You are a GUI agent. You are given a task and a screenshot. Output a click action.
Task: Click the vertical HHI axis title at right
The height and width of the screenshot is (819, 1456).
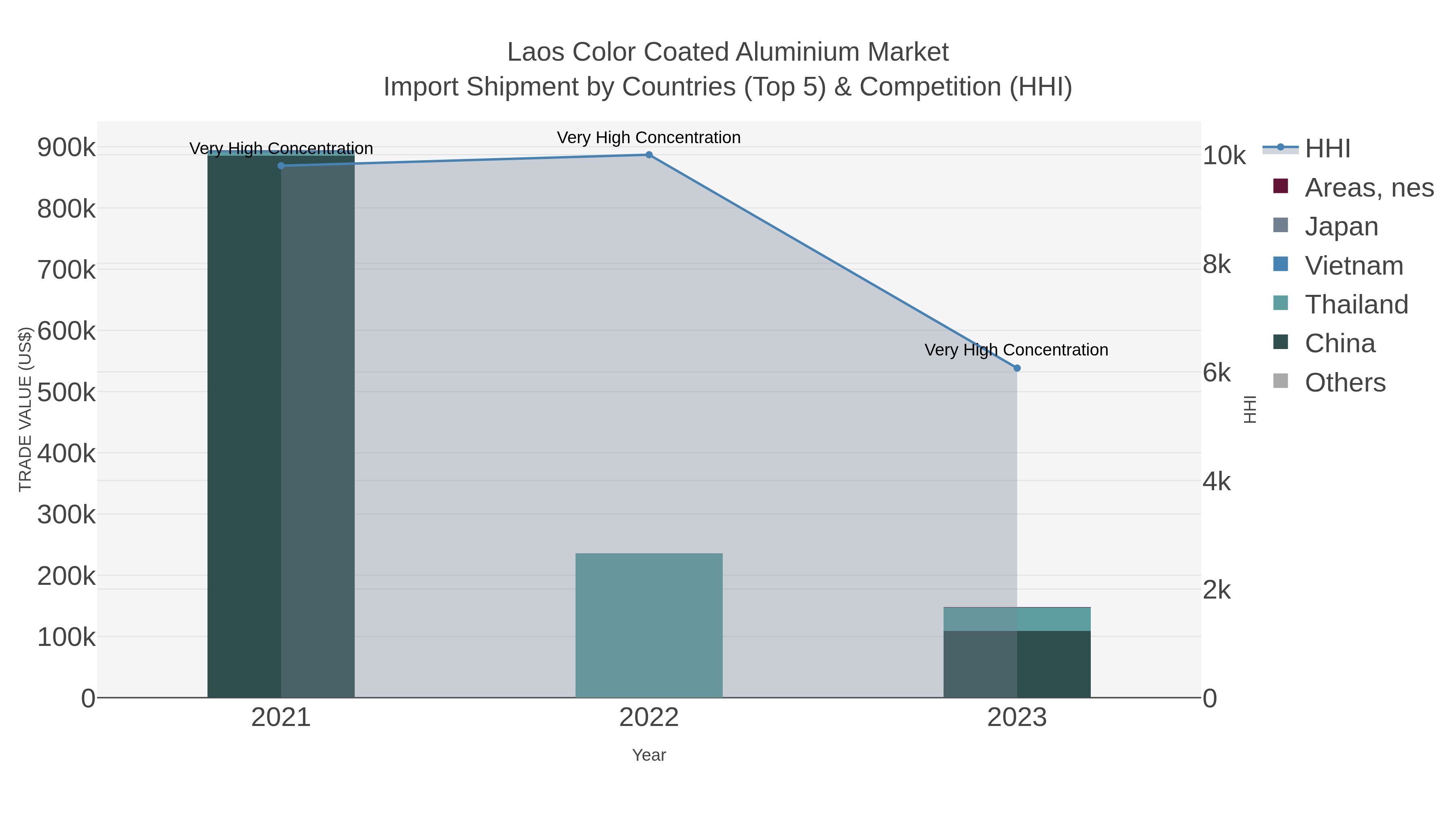coord(1250,409)
